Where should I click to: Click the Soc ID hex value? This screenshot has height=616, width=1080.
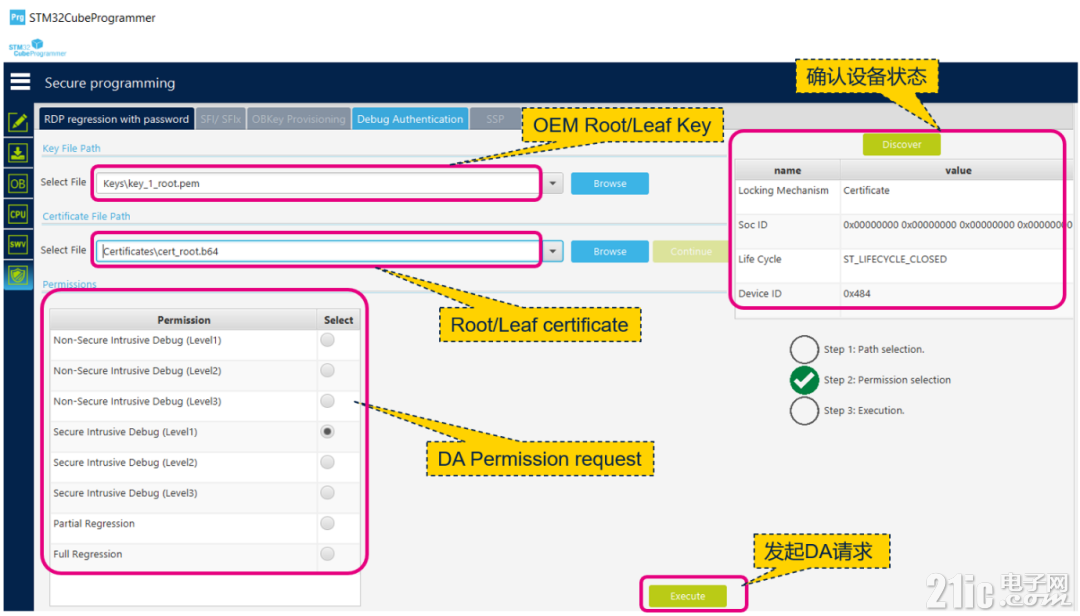pyautogui.click(x=957, y=225)
